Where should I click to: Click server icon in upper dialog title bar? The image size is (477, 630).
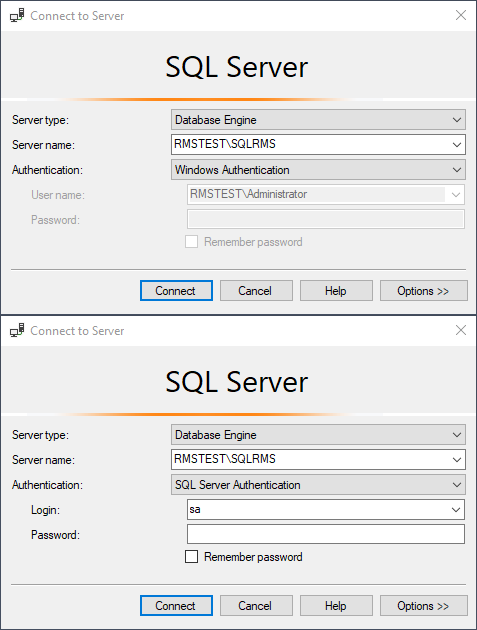coord(17,15)
